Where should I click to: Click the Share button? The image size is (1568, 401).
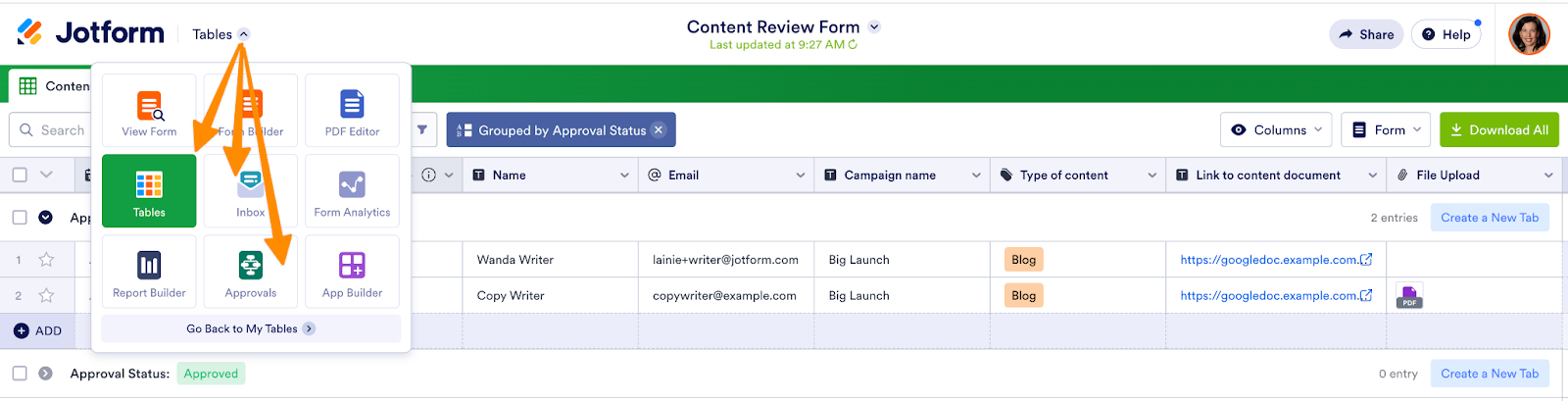(x=1366, y=34)
